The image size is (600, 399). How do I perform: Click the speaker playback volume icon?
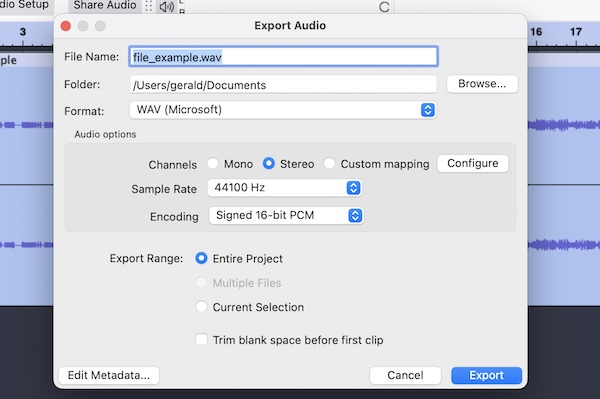[166, 7]
